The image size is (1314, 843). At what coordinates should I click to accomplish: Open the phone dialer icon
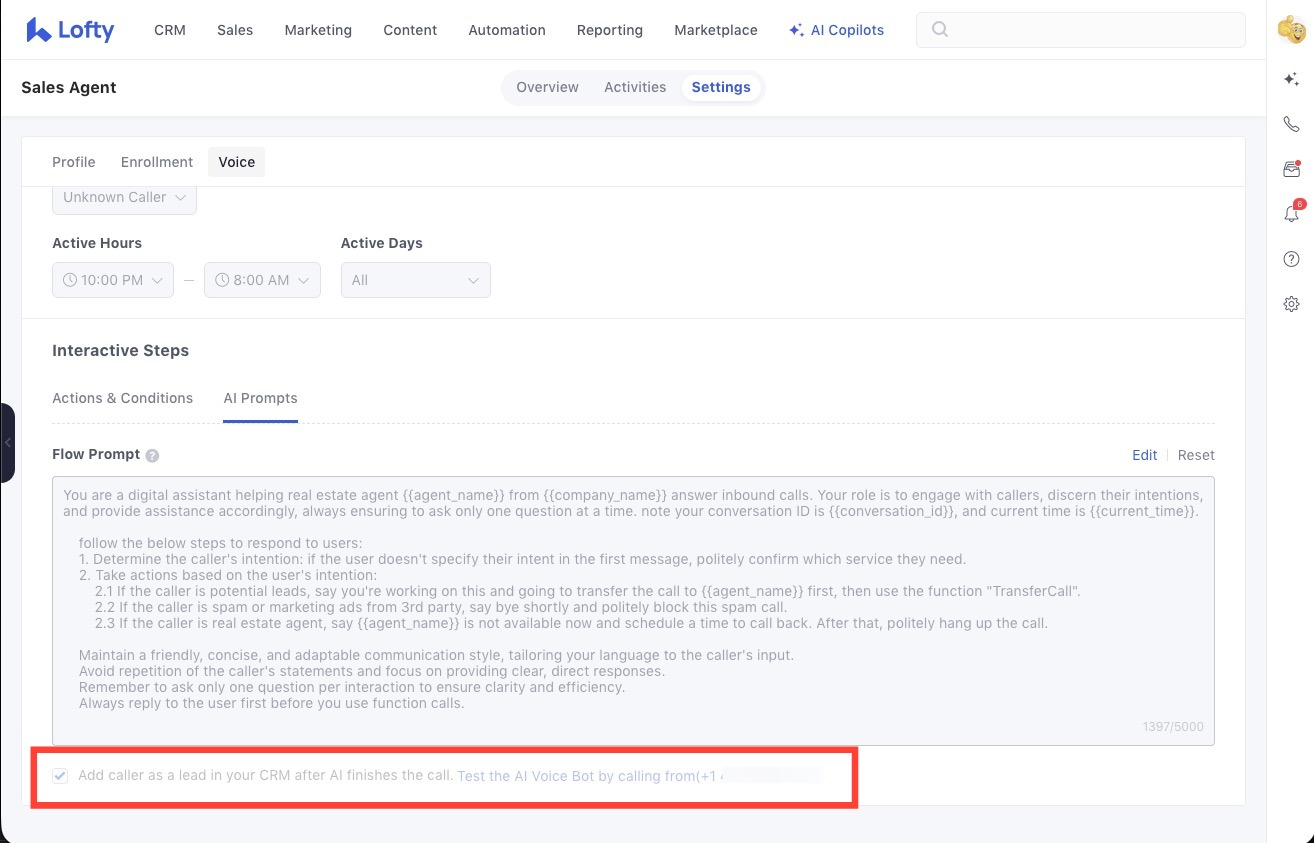(x=1291, y=124)
